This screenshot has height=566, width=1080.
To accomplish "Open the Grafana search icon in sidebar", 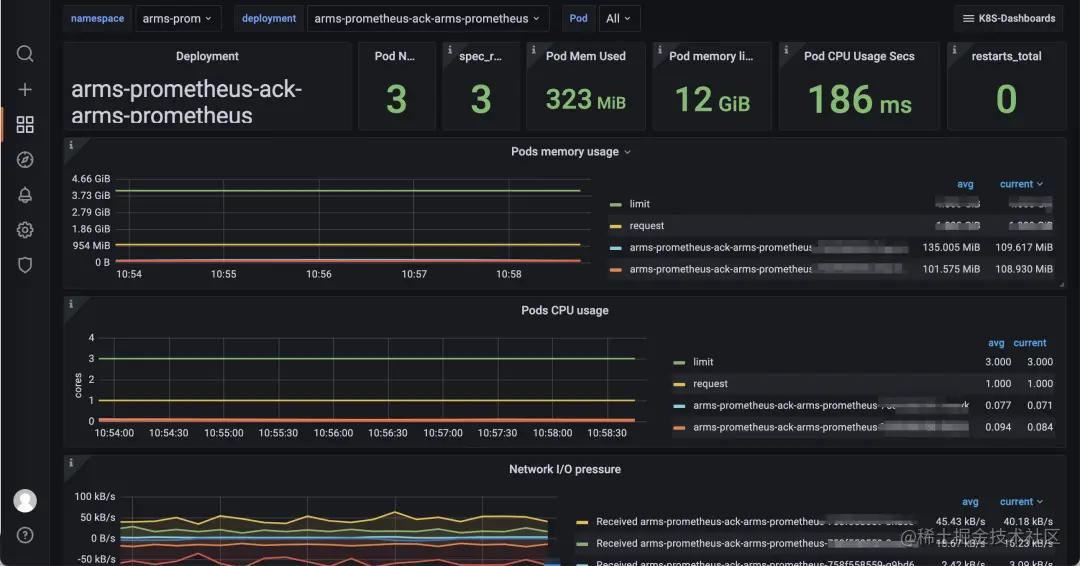I will coord(25,54).
